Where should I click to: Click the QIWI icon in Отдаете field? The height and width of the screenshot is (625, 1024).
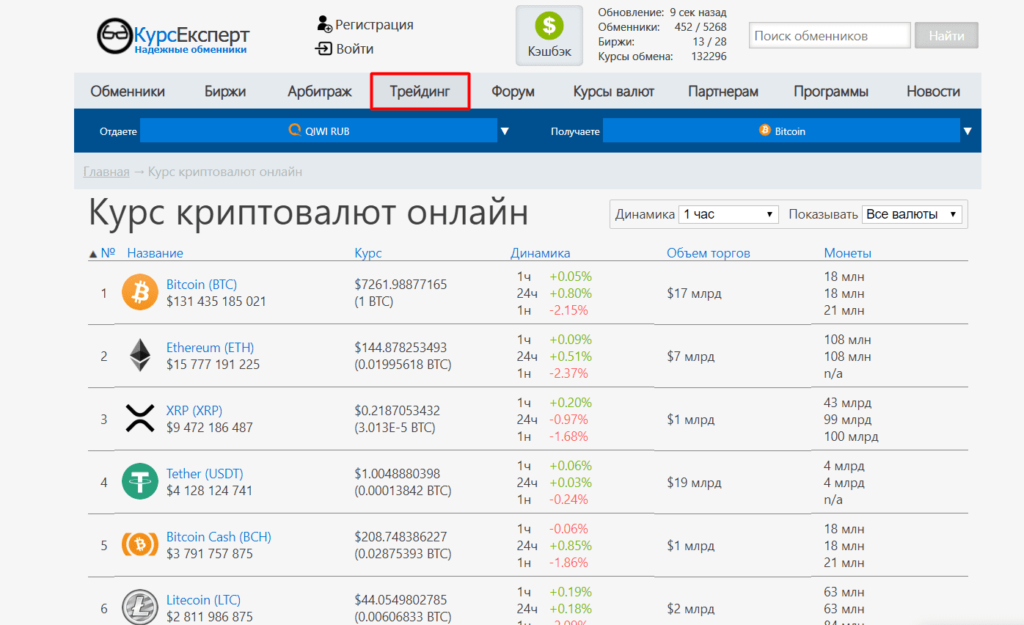point(295,130)
